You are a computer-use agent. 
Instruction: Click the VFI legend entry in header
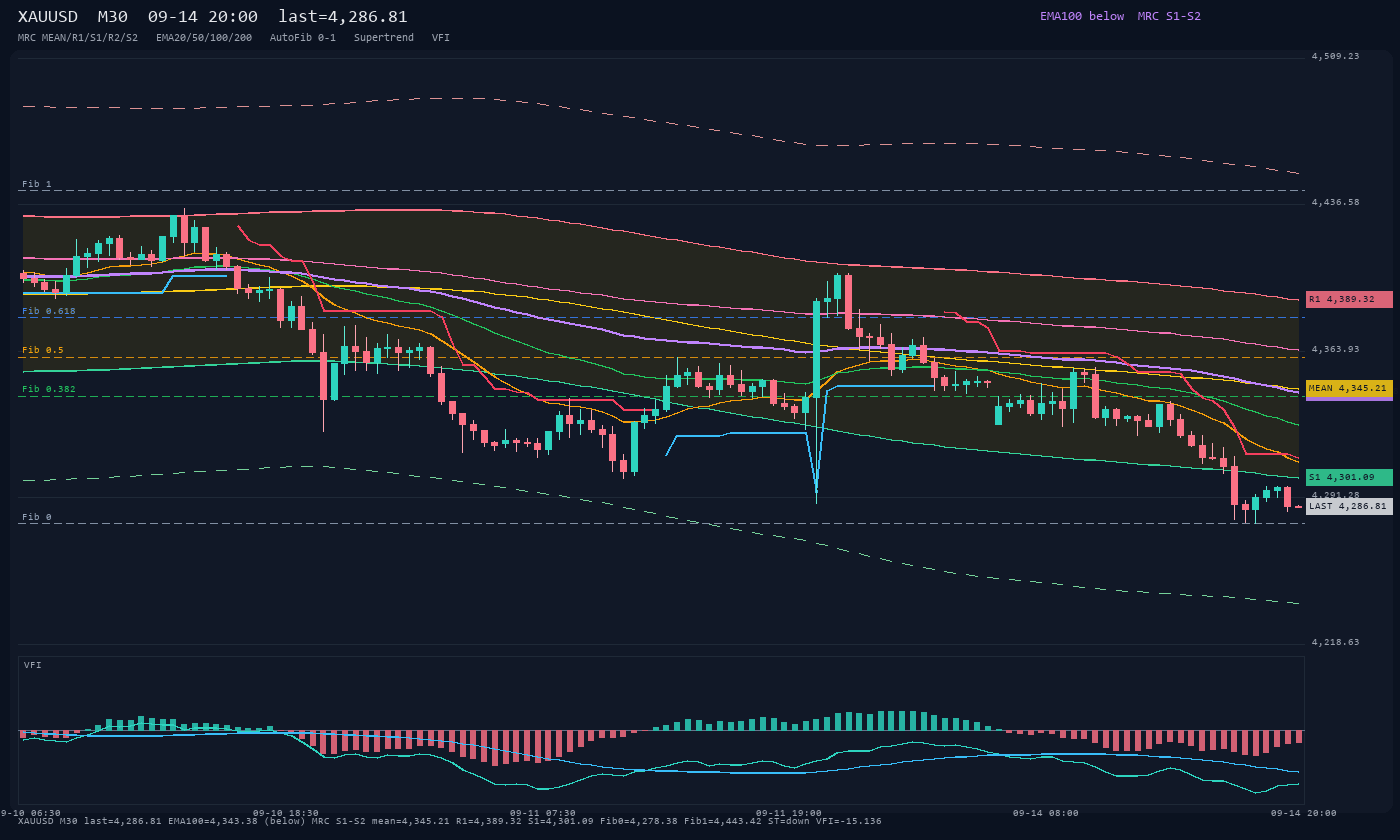click(x=441, y=37)
